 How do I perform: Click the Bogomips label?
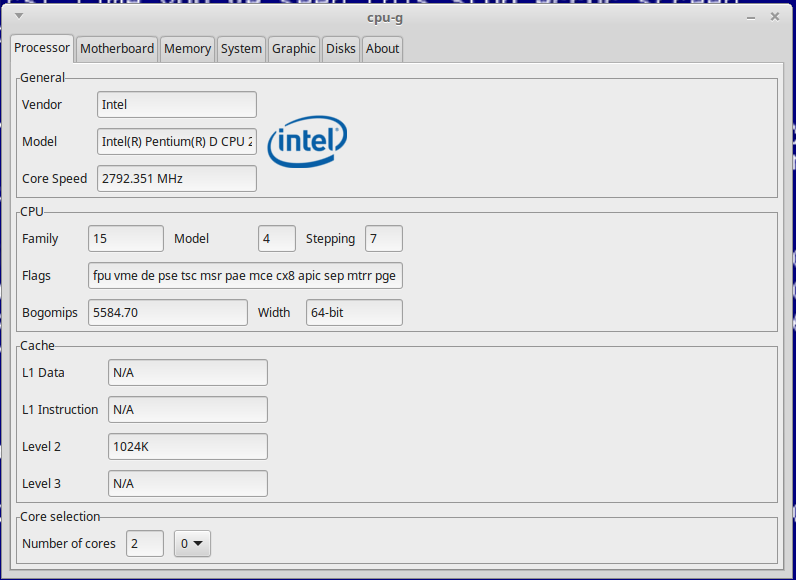[x=50, y=313]
